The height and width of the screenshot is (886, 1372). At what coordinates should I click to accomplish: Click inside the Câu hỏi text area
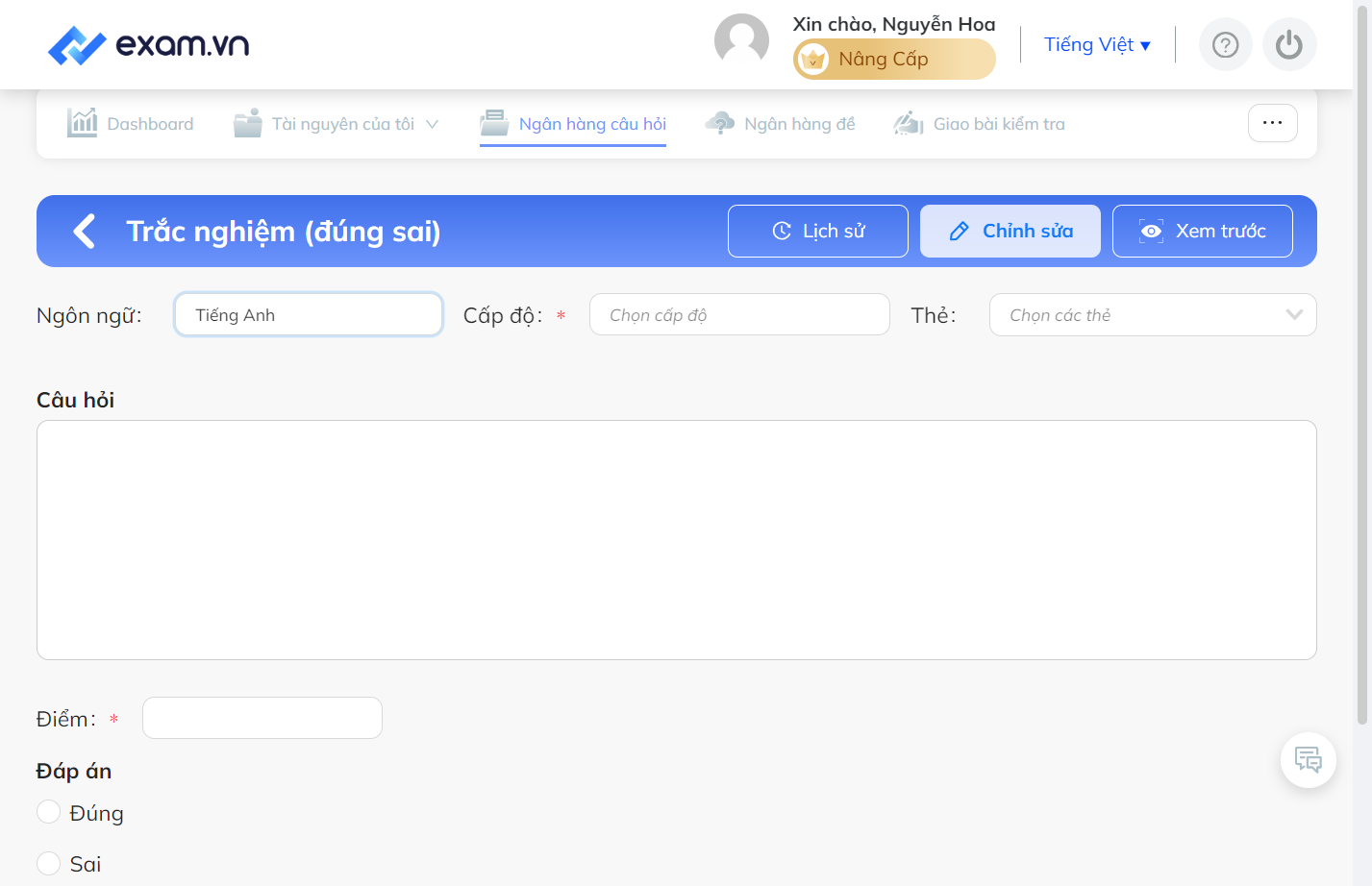click(x=677, y=540)
